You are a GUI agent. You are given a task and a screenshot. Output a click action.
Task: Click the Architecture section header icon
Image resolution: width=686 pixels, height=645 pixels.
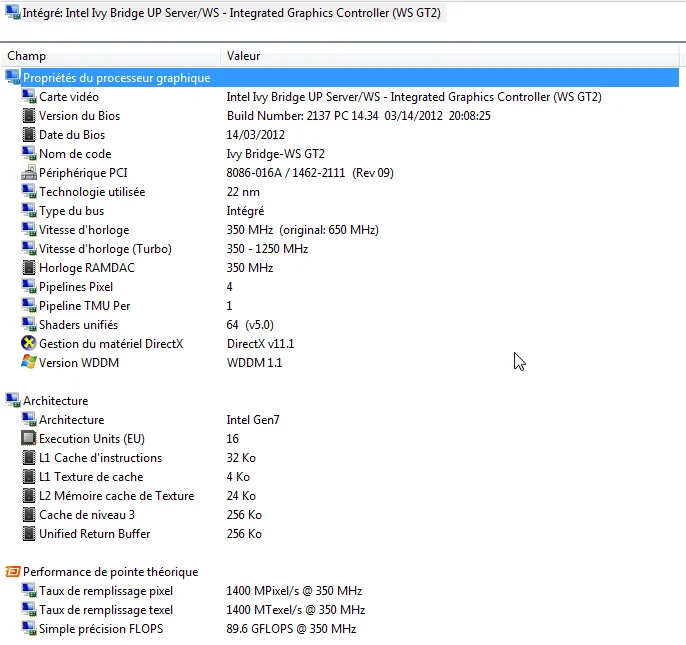(13, 400)
